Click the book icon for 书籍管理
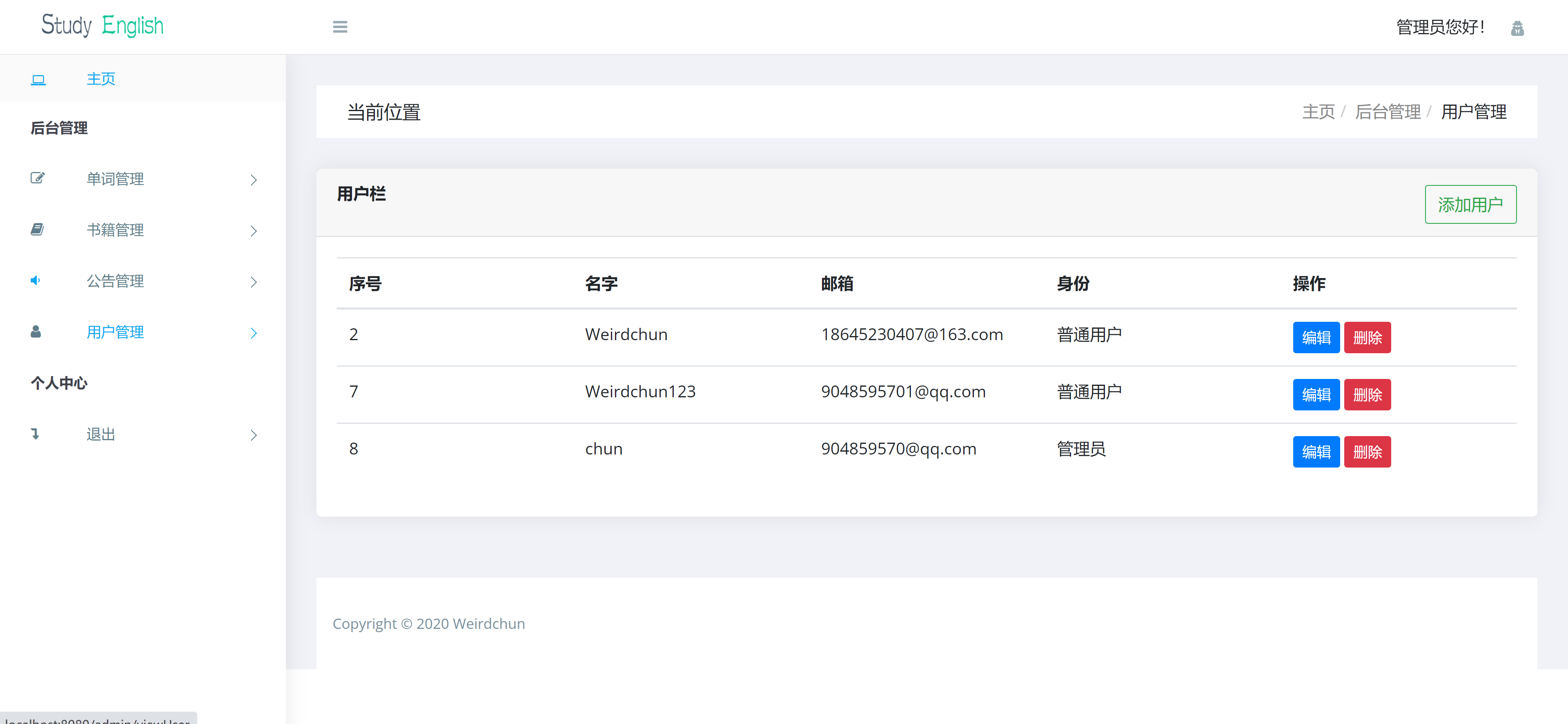Screen dimensions: 1568x724 pyautogui.click(x=37, y=229)
